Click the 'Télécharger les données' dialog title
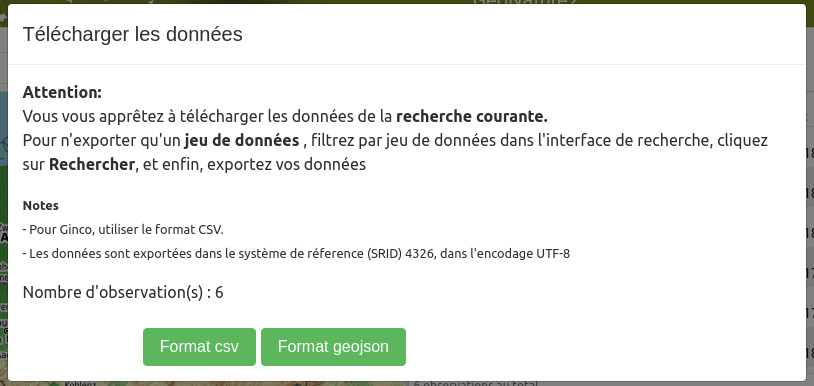This screenshot has height=386, width=814. (133, 34)
